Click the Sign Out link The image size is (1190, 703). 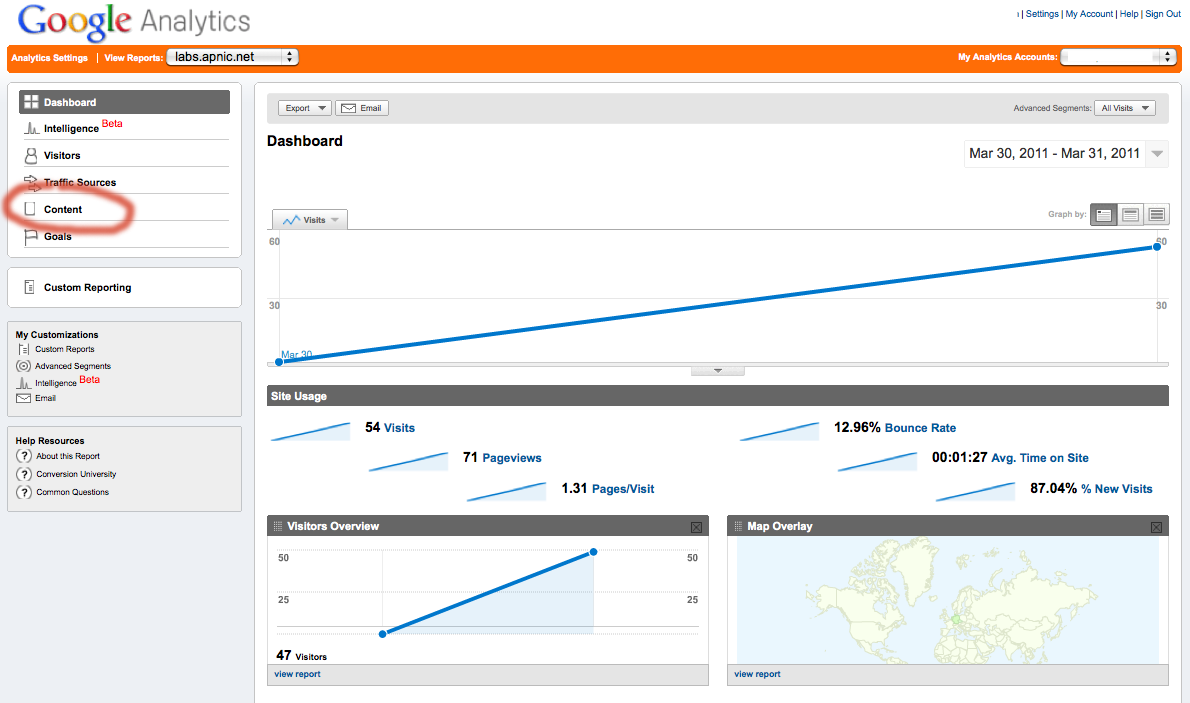tap(1163, 14)
